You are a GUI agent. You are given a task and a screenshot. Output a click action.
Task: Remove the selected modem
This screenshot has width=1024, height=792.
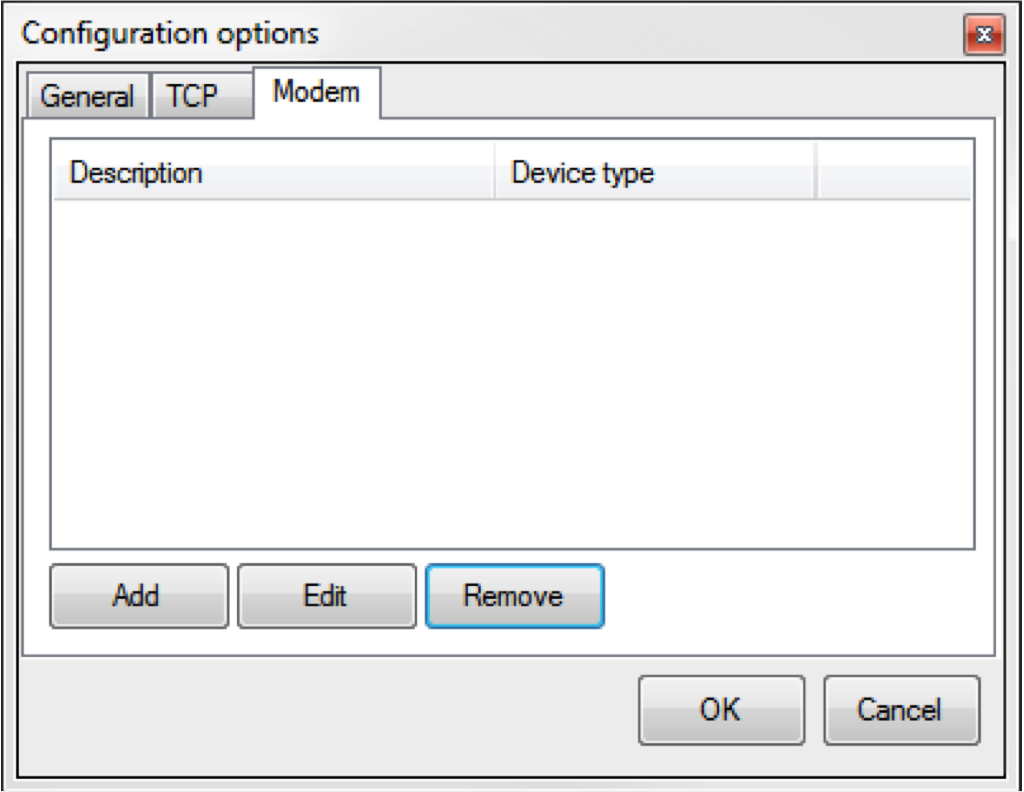514,596
